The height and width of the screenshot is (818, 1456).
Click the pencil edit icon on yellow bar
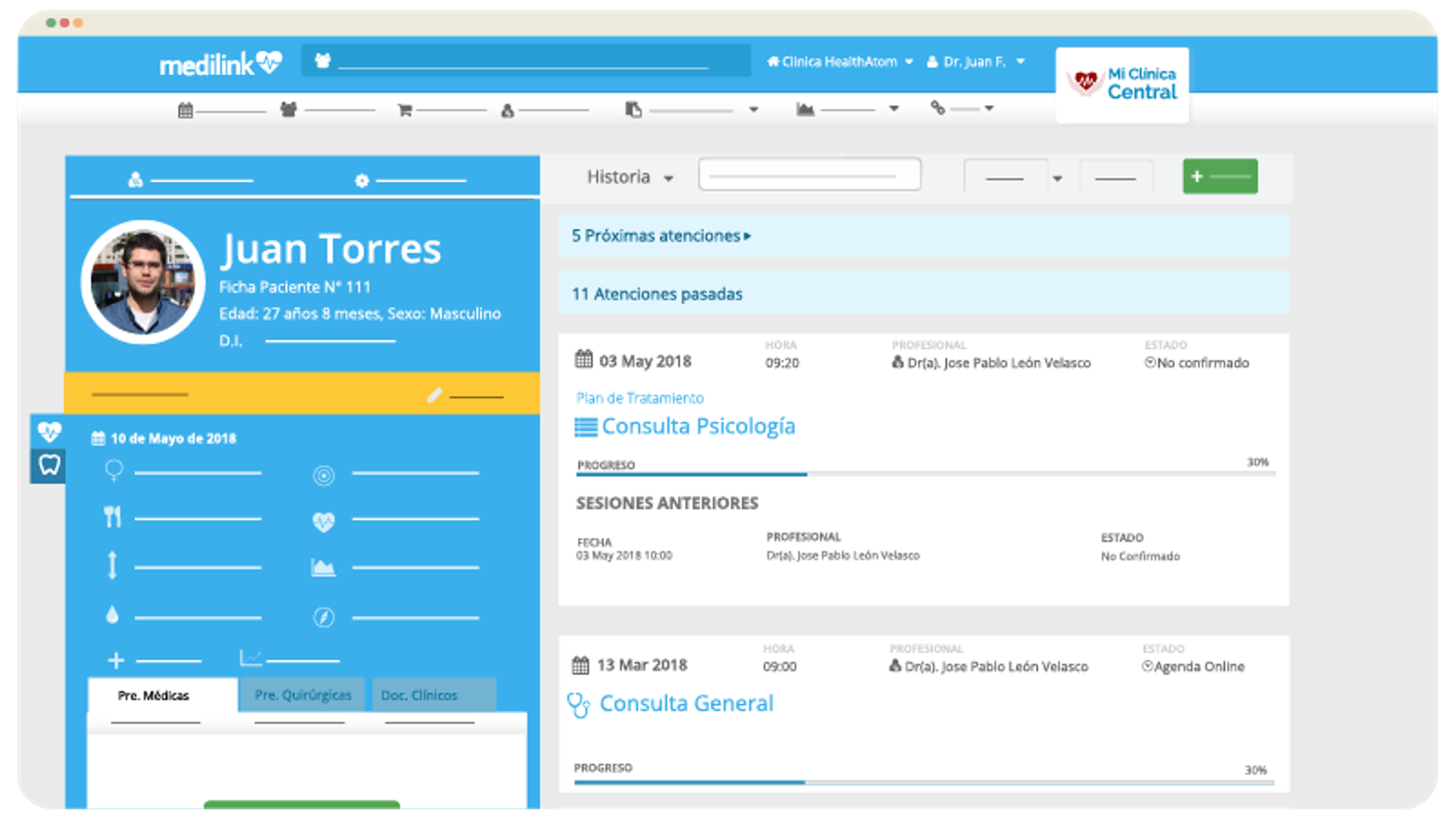[x=434, y=394]
